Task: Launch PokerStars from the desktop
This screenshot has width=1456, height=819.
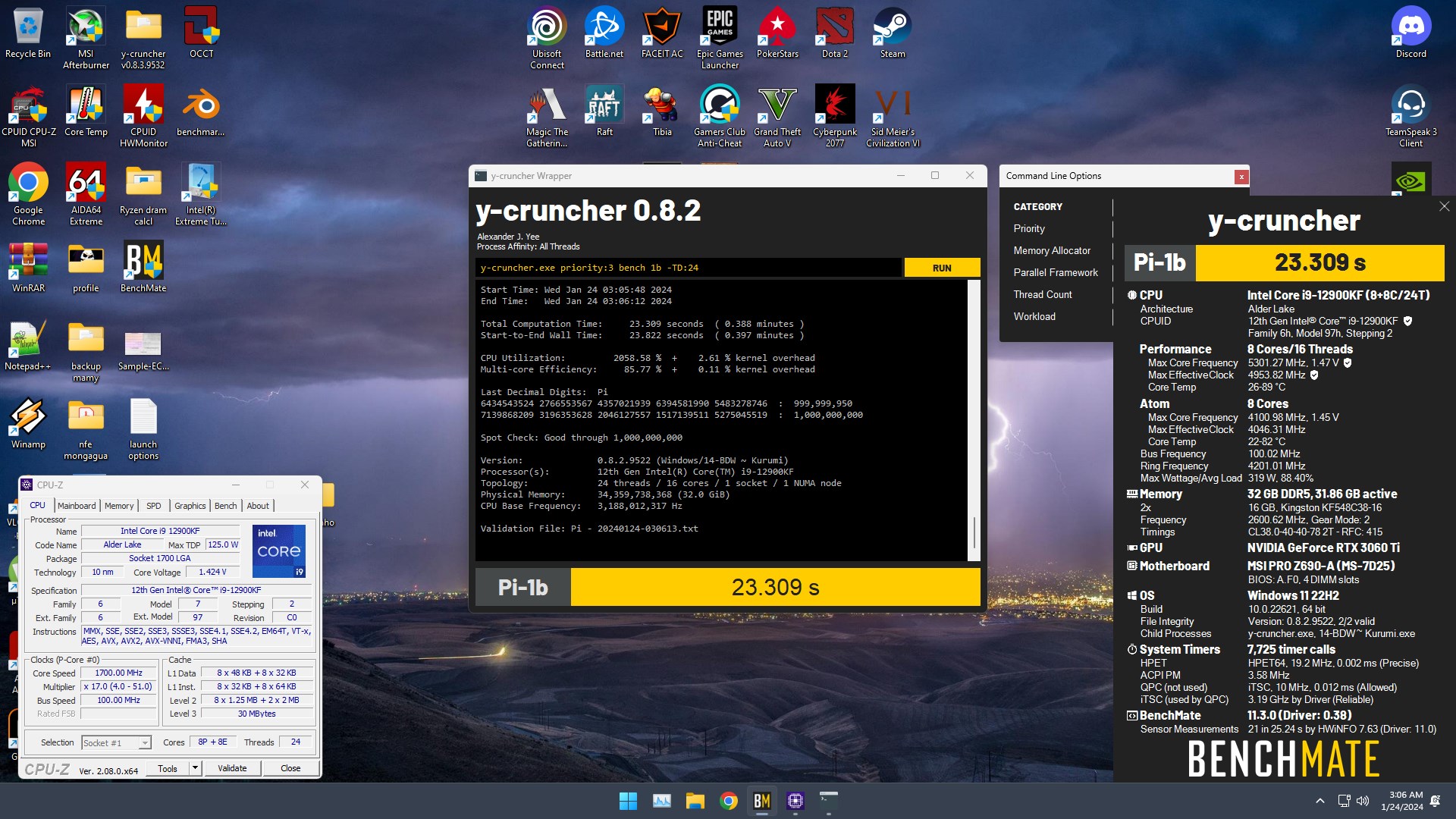Action: pyautogui.click(x=777, y=33)
